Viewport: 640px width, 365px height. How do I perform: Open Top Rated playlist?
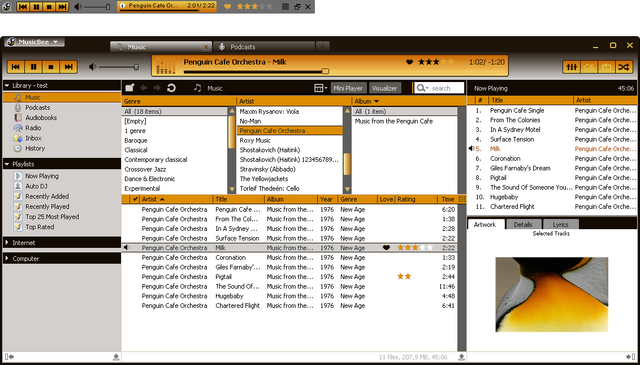coord(40,227)
